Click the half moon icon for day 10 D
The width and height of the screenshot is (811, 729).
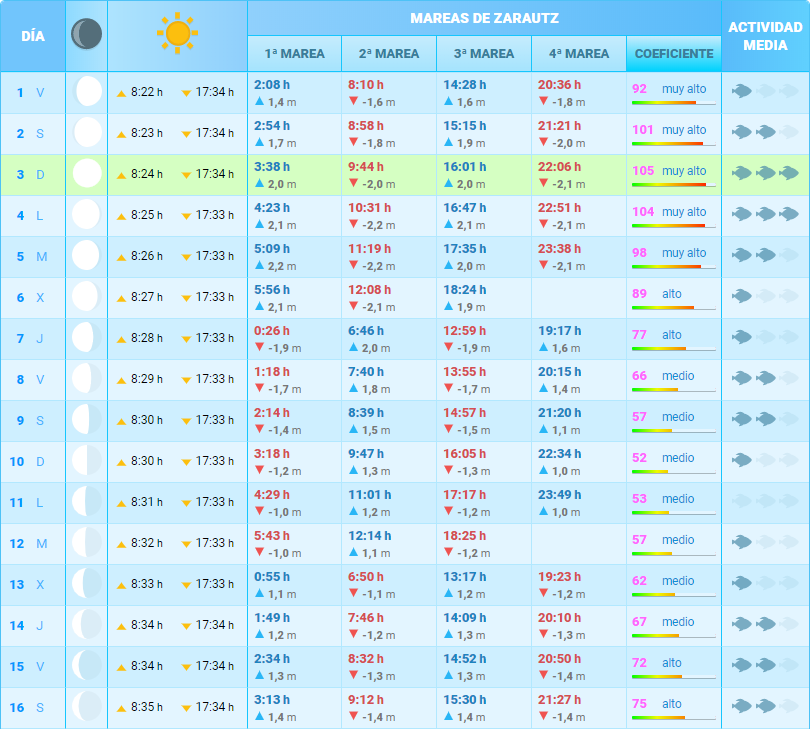tap(87, 460)
